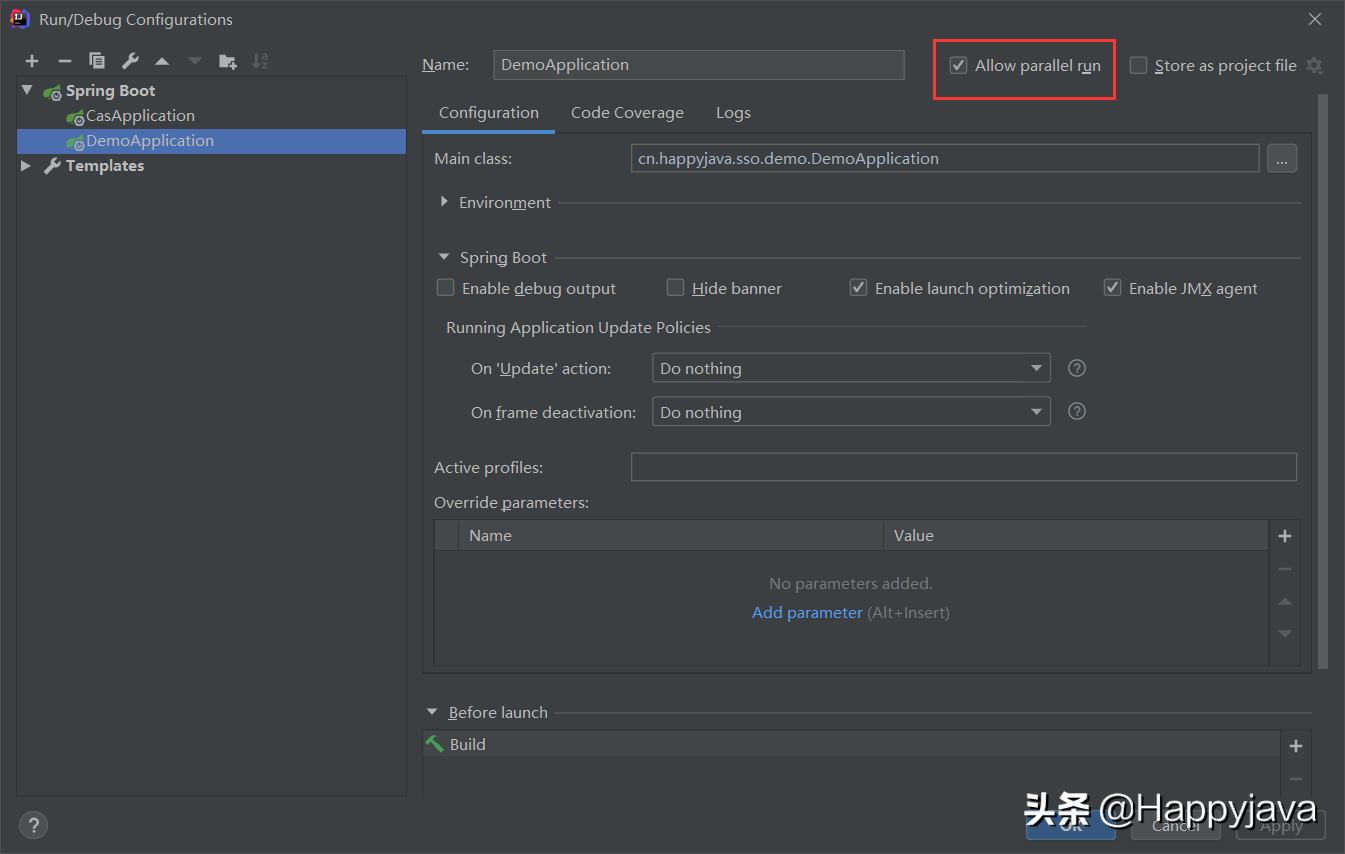Collapse Before launch section
The image size is (1345, 854).
[432, 712]
